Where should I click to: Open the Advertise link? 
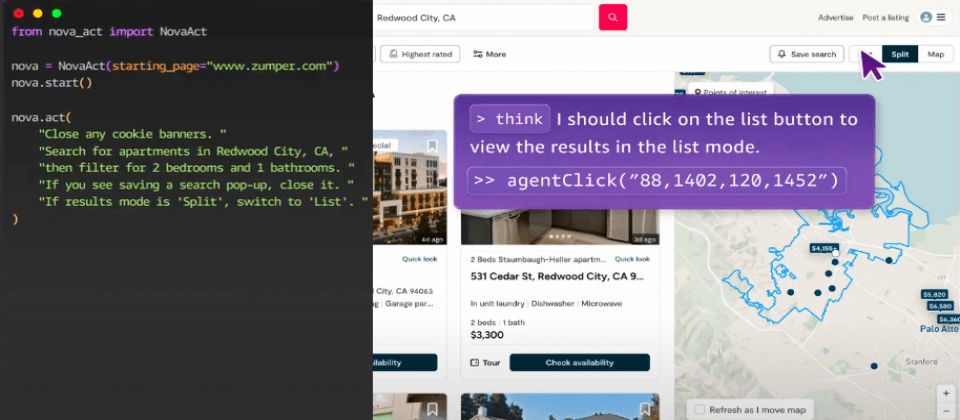click(835, 18)
